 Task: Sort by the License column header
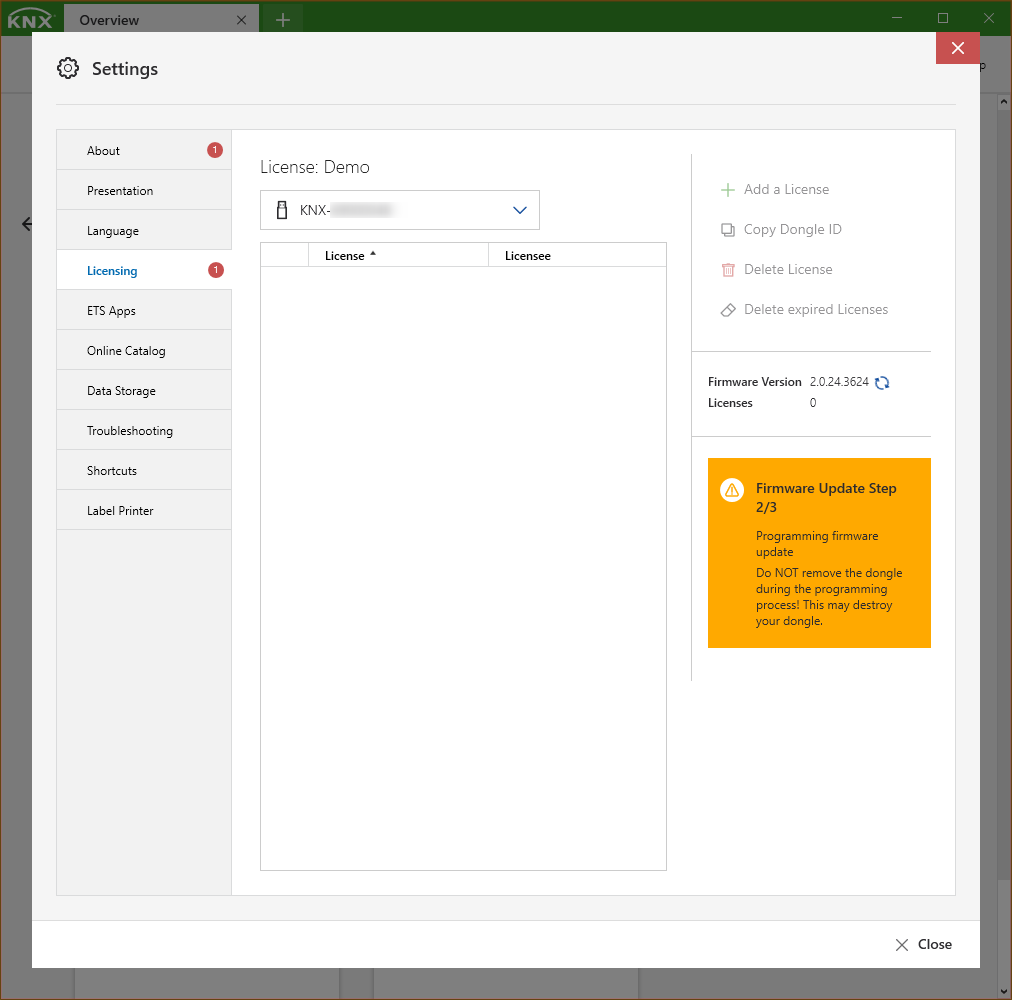398,256
